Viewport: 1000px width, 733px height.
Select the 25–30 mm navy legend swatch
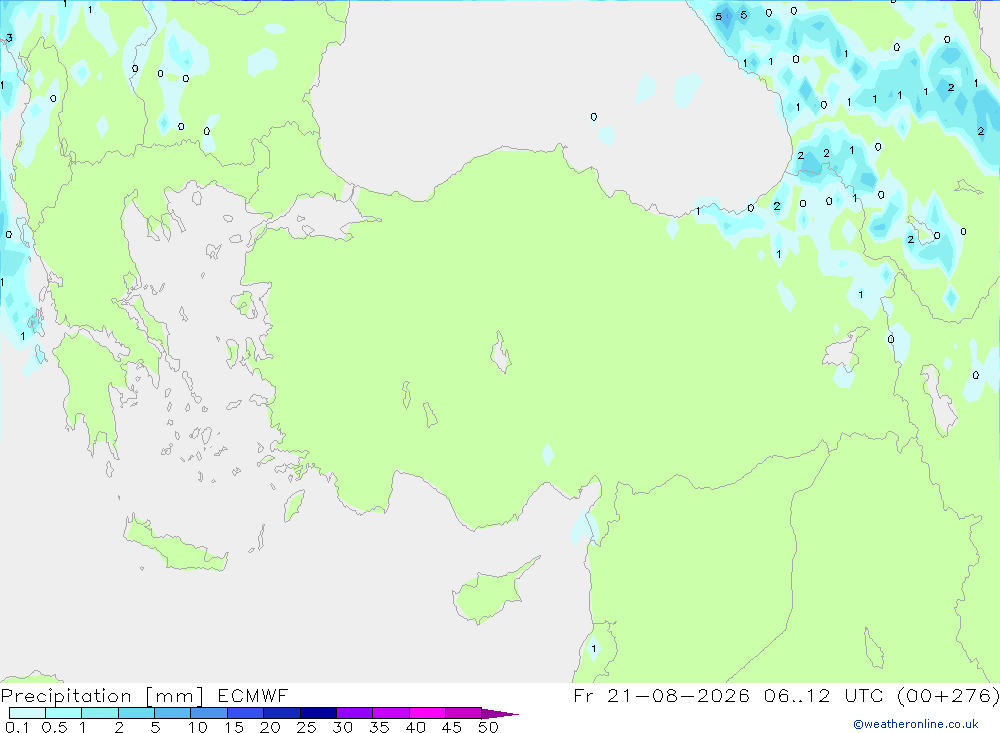coord(318,713)
